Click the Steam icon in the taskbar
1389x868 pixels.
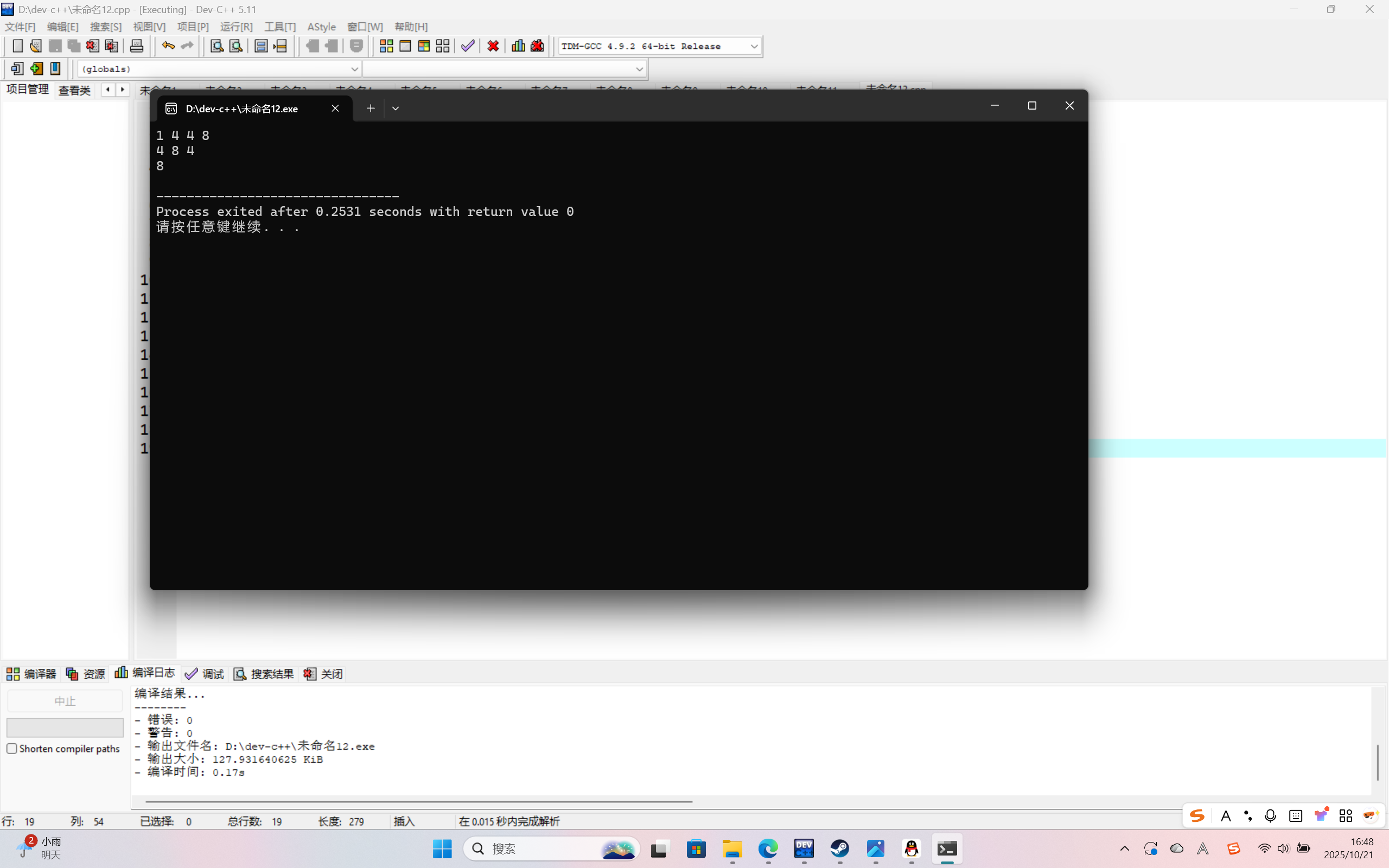pyautogui.click(x=840, y=848)
